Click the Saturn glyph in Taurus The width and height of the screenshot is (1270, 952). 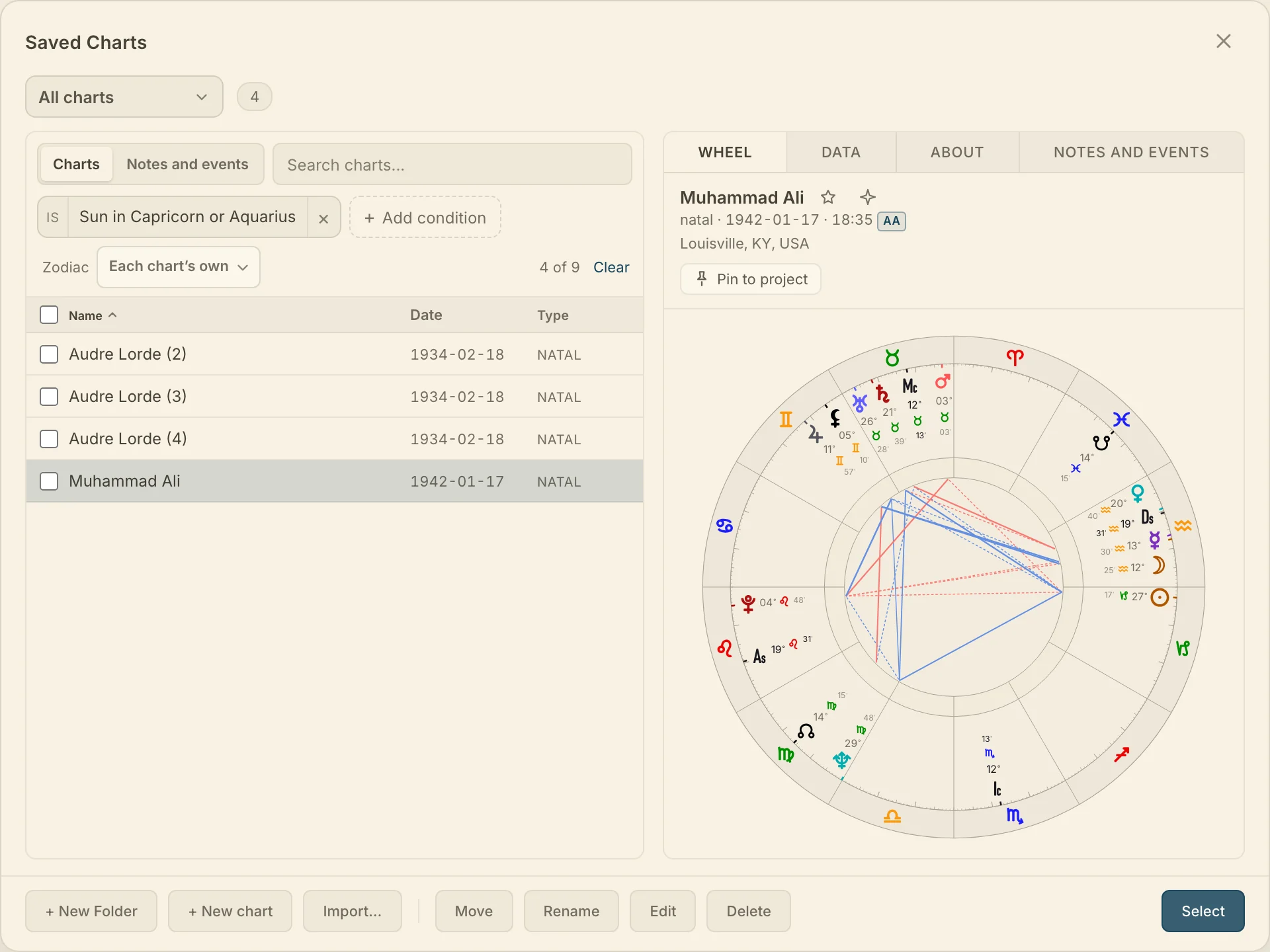pos(883,394)
